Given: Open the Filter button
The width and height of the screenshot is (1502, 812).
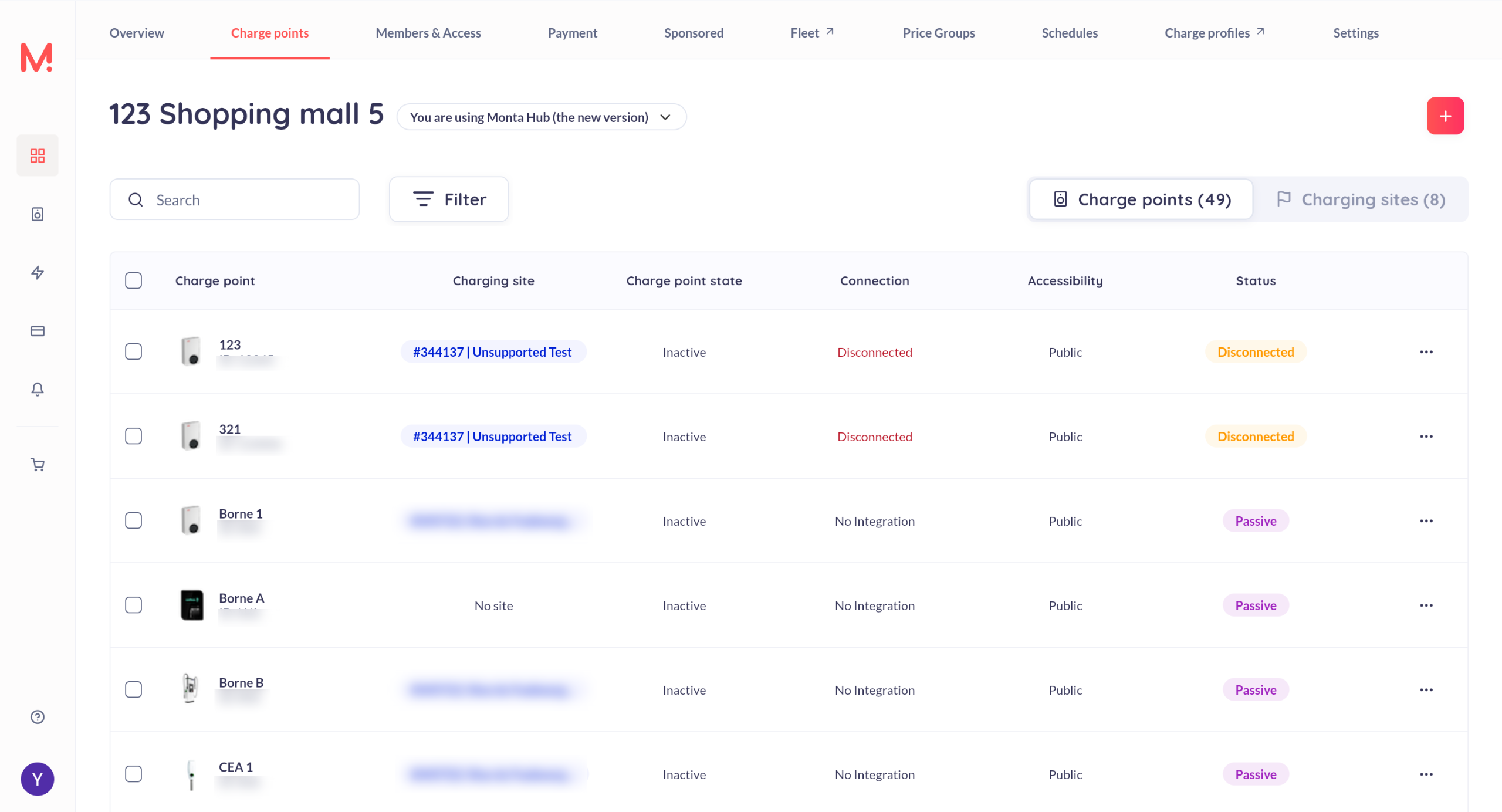Looking at the screenshot, I should [449, 199].
